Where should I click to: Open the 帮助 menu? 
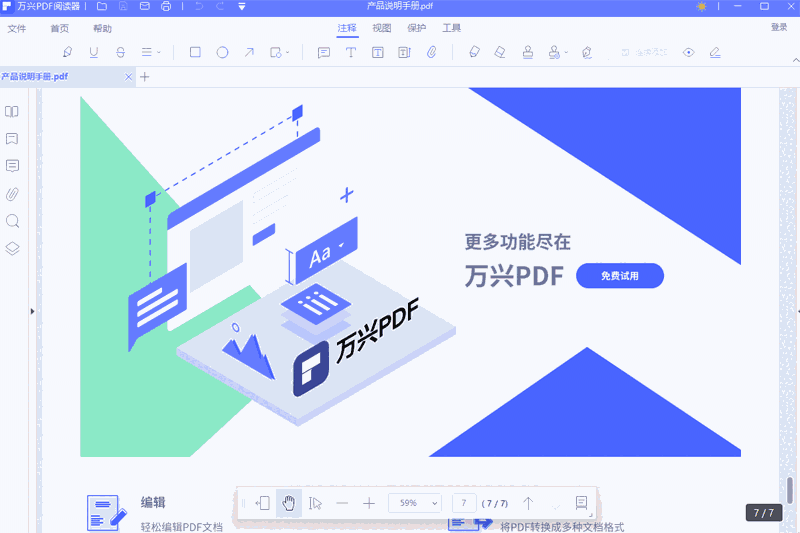[x=102, y=29]
